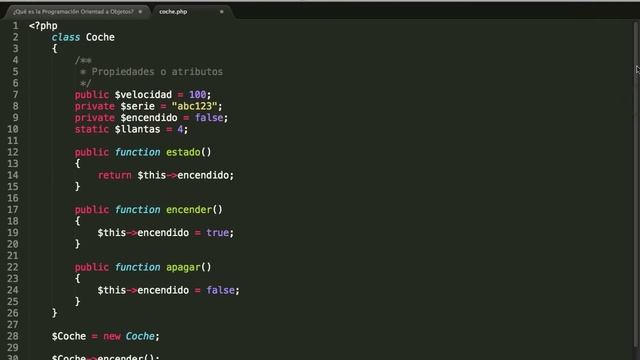Screen dimensions: 640x360
Task: Click the '$encendido' property on line 9
Action: click(x=149, y=118)
